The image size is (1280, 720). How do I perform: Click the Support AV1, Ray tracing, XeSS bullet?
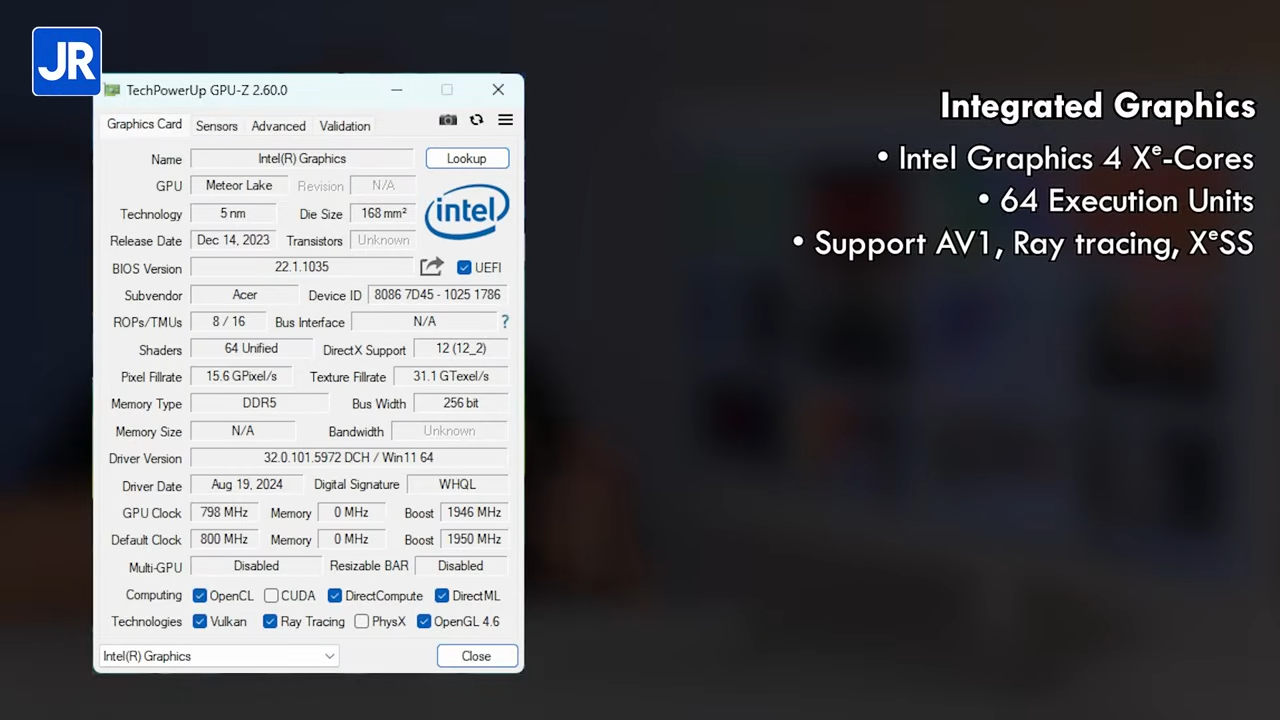pyautogui.click(x=1023, y=244)
